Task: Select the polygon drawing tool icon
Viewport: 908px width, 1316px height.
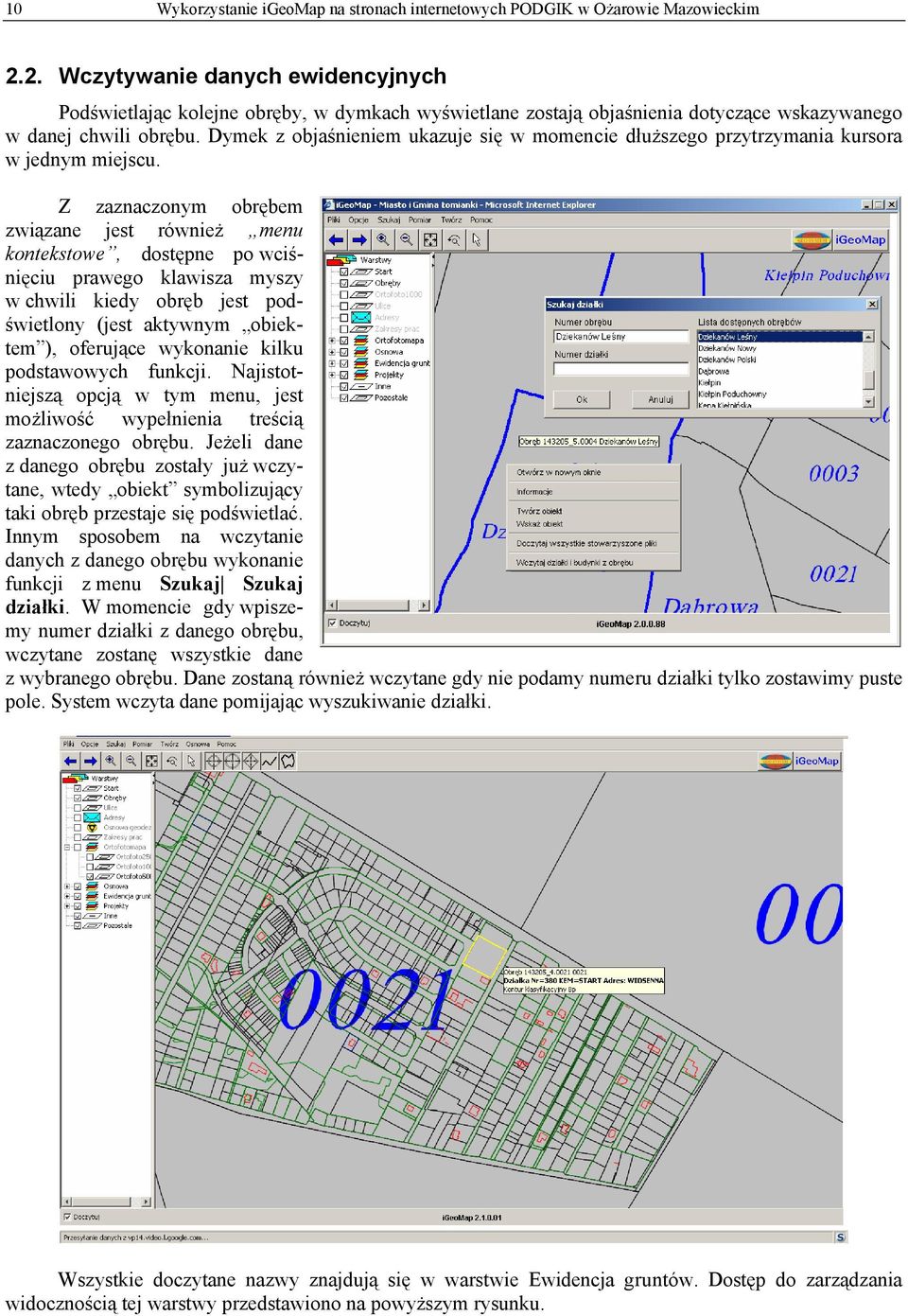Action: 288,761
